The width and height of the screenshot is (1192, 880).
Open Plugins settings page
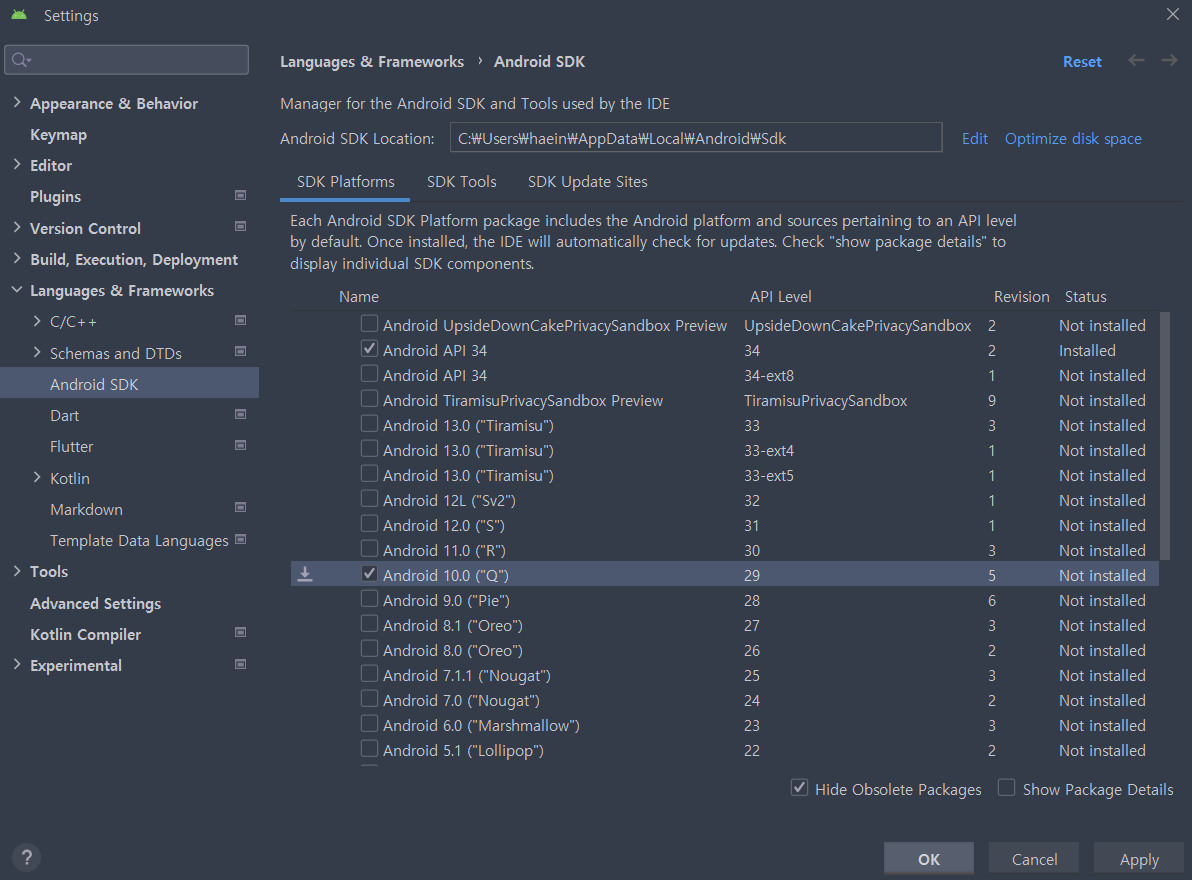(x=55, y=196)
